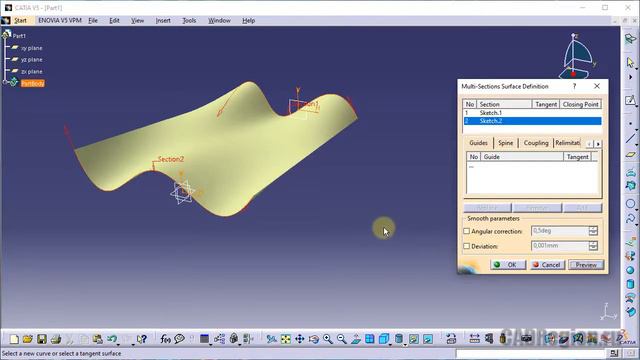Open the Undo history dropdown arrow
The image size is (640, 360).
click(118, 344)
